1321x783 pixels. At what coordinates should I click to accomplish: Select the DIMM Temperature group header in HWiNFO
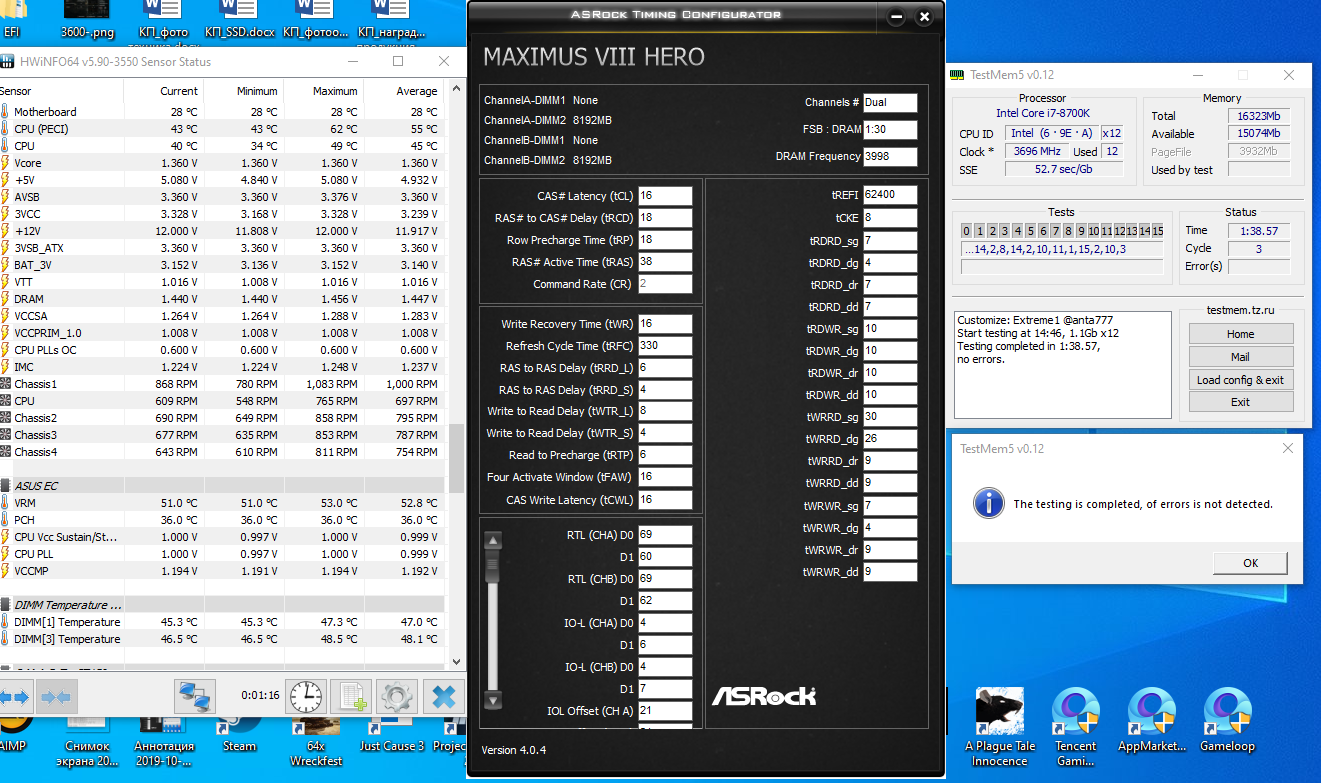222,605
